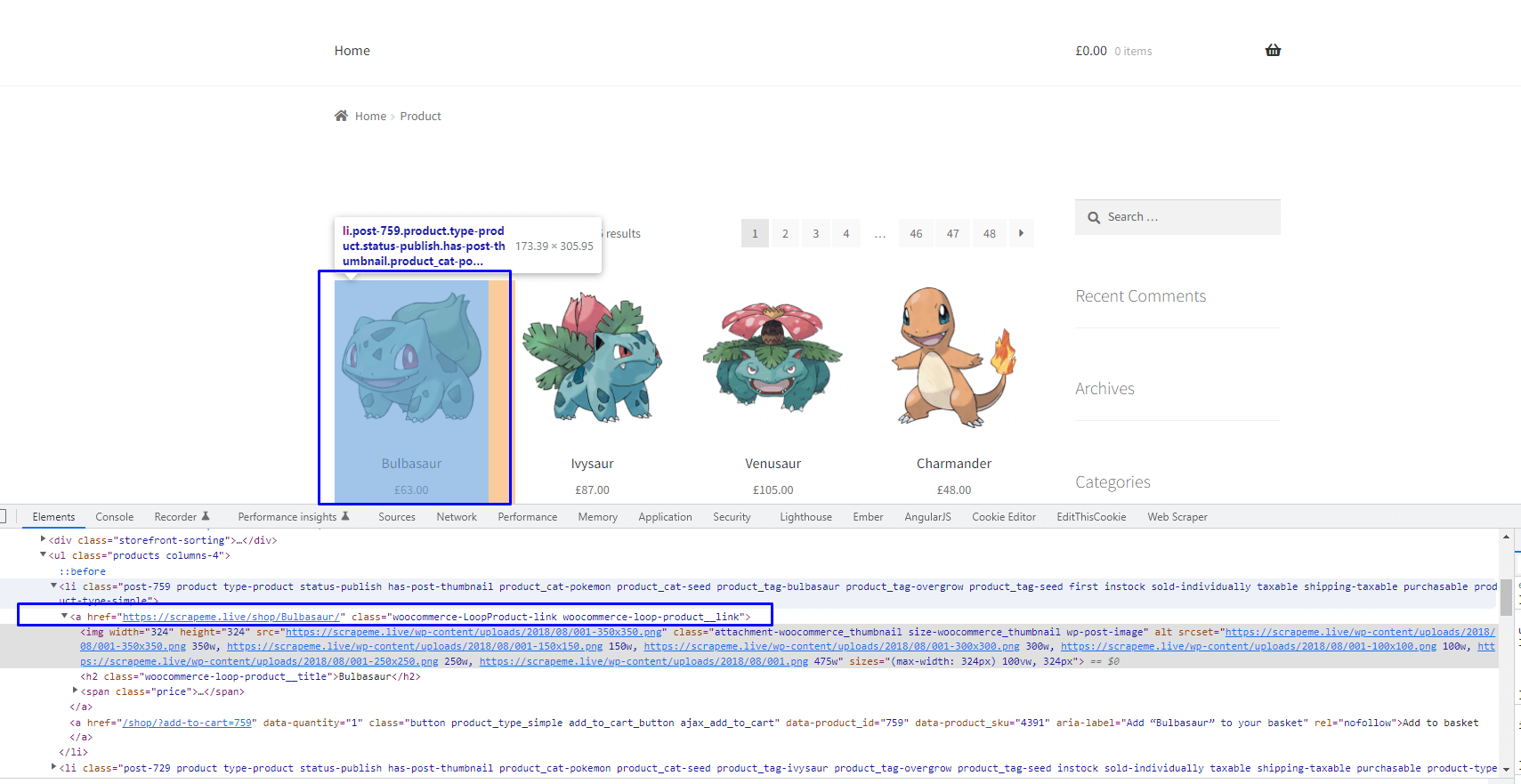Click the Ivysaur price £87.00
The height and width of the screenshot is (784, 1521).
[x=593, y=490]
